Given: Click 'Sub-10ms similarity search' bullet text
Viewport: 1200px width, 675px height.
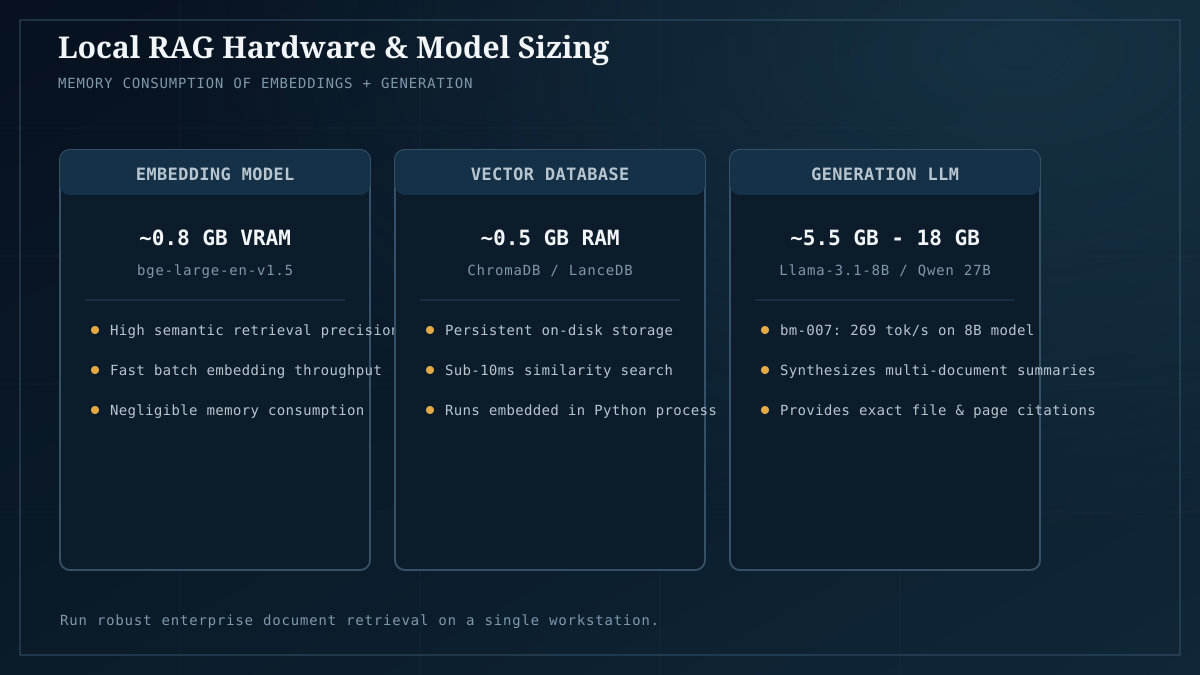Looking at the screenshot, I should click(559, 370).
